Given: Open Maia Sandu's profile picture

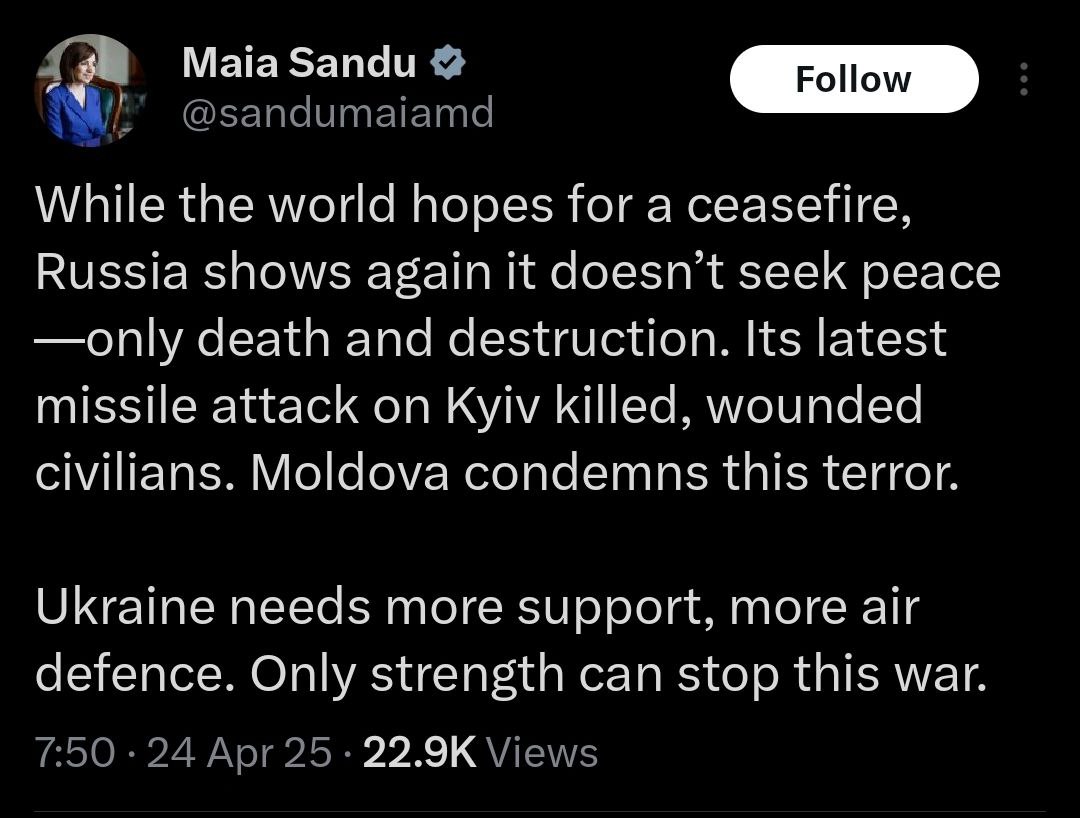Looking at the screenshot, I should pyautogui.click(x=91, y=91).
